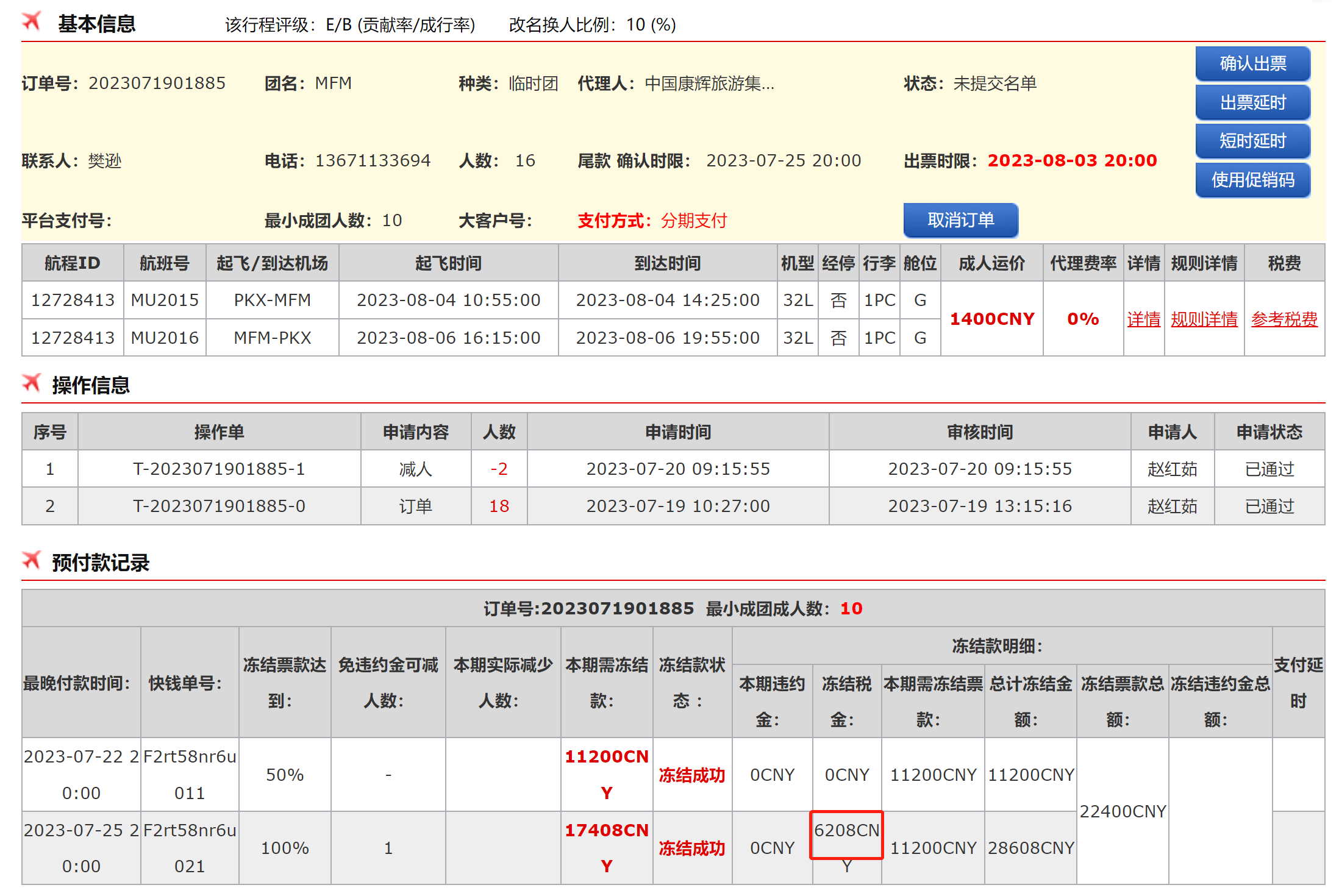Open the 规则详情 link
This screenshot has width=1339, height=896.
tap(1204, 319)
